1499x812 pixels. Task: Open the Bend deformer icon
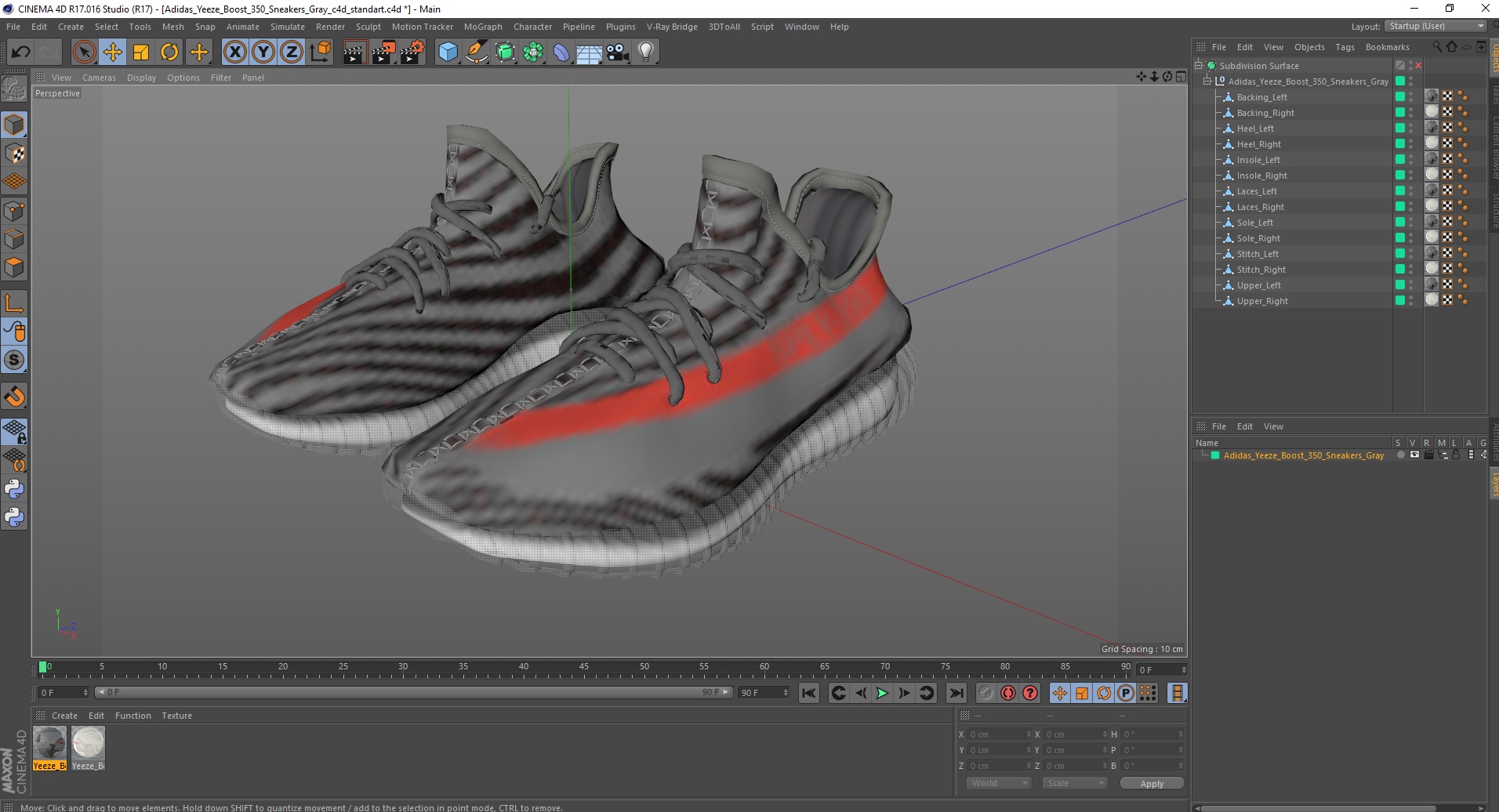point(561,53)
